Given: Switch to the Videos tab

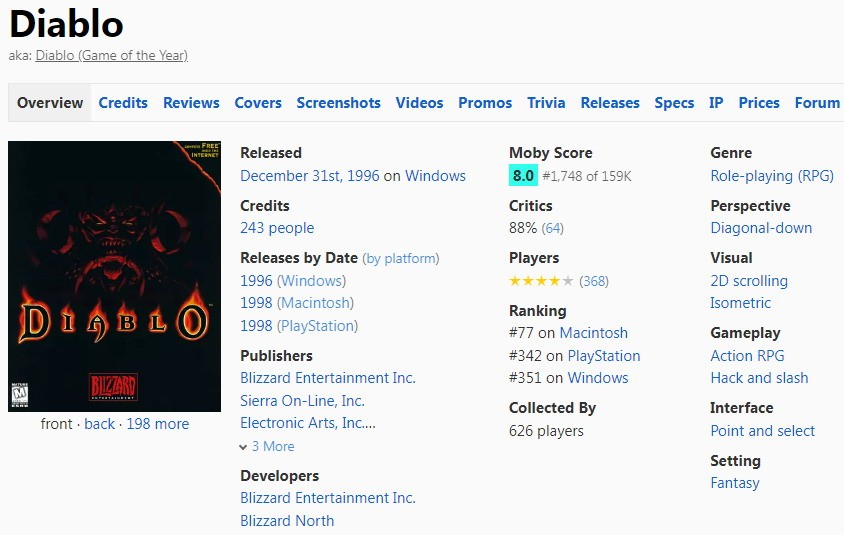Looking at the screenshot, I should (x=419, y=103).
